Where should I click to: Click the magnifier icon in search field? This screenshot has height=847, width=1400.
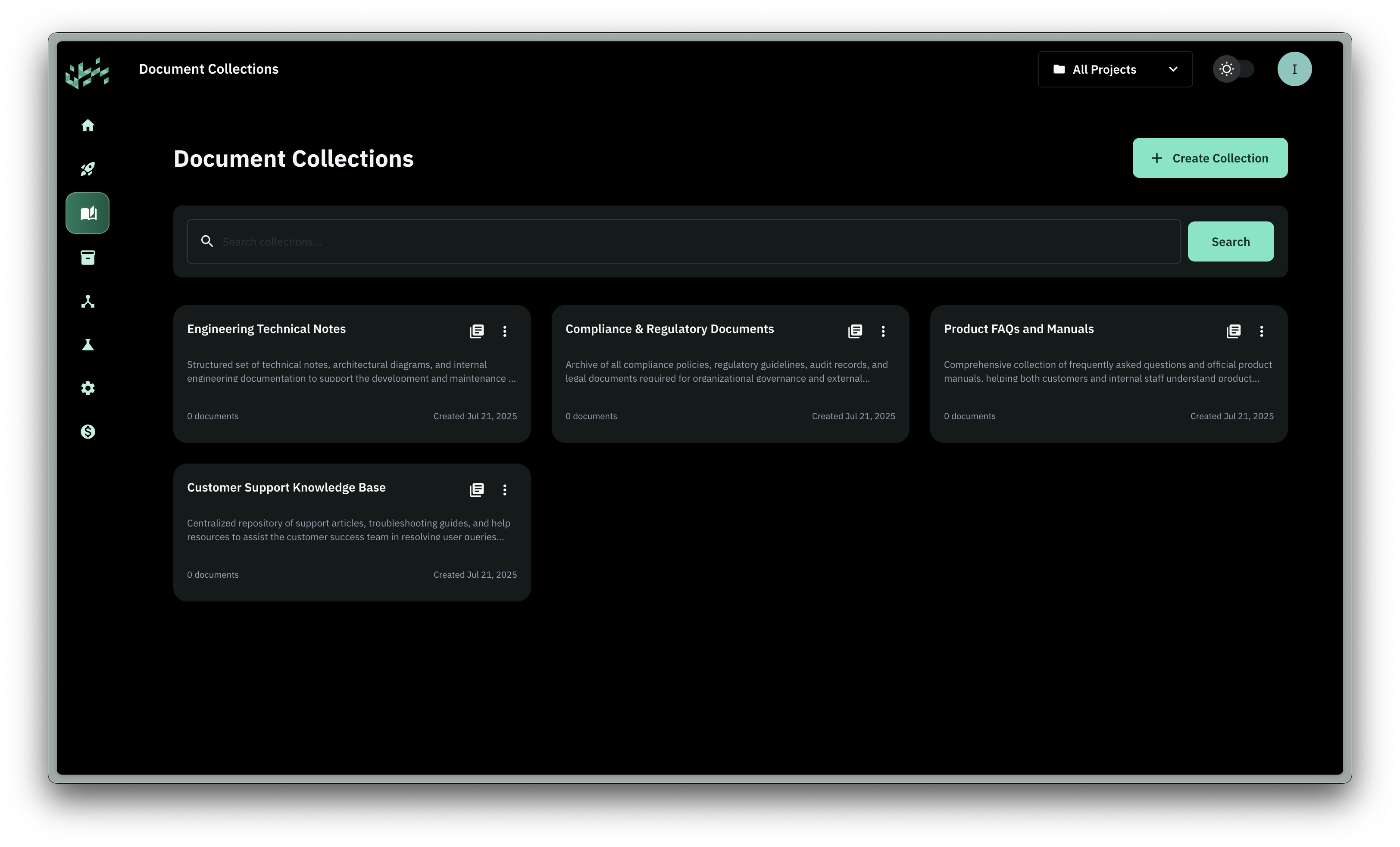207,241
